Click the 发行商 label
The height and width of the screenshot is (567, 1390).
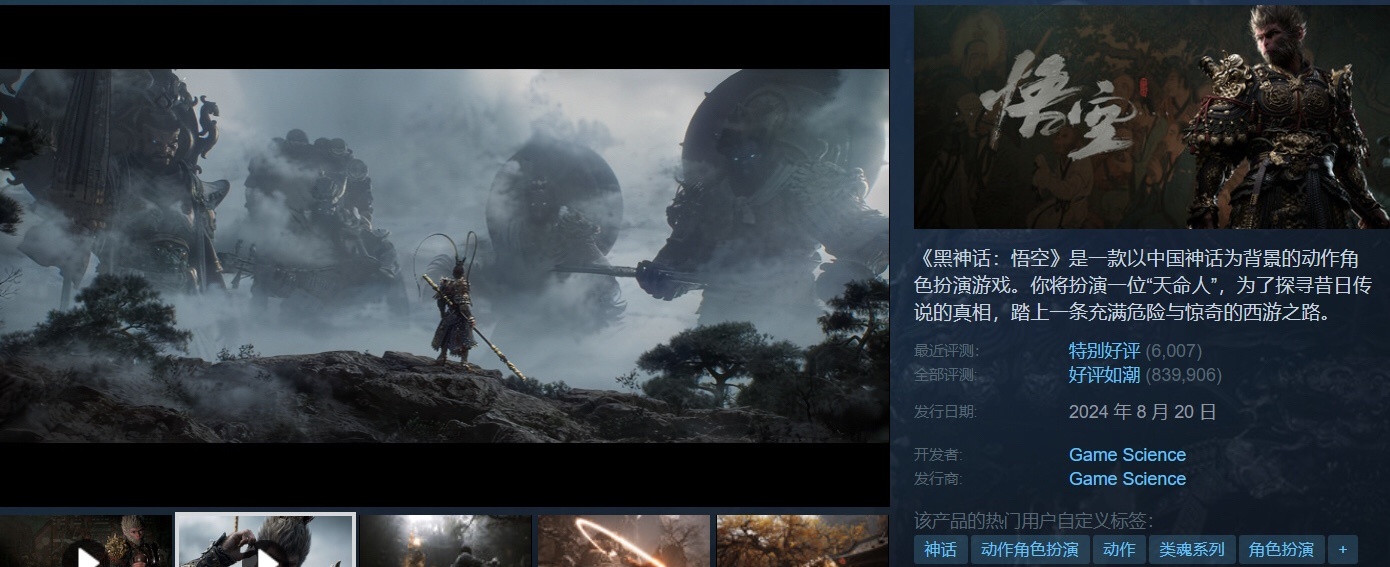pos(938,479)
